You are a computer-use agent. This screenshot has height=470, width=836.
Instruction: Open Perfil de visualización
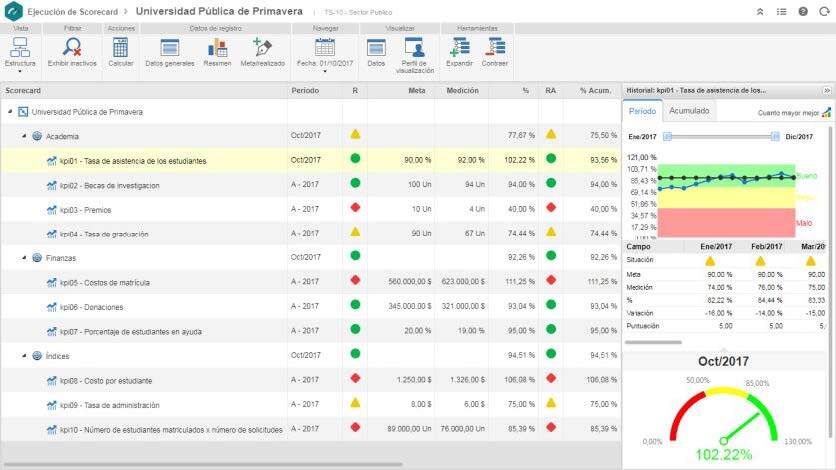414,47
